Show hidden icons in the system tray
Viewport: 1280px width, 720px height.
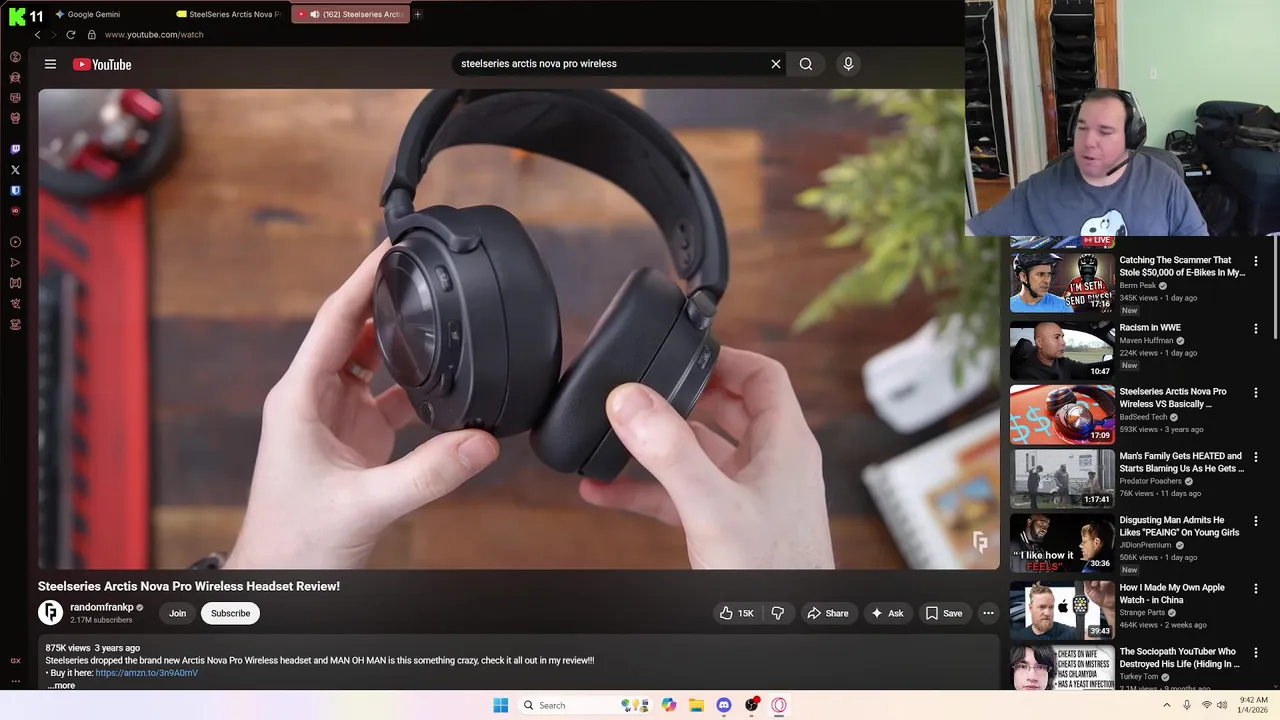click(1166, 705)
